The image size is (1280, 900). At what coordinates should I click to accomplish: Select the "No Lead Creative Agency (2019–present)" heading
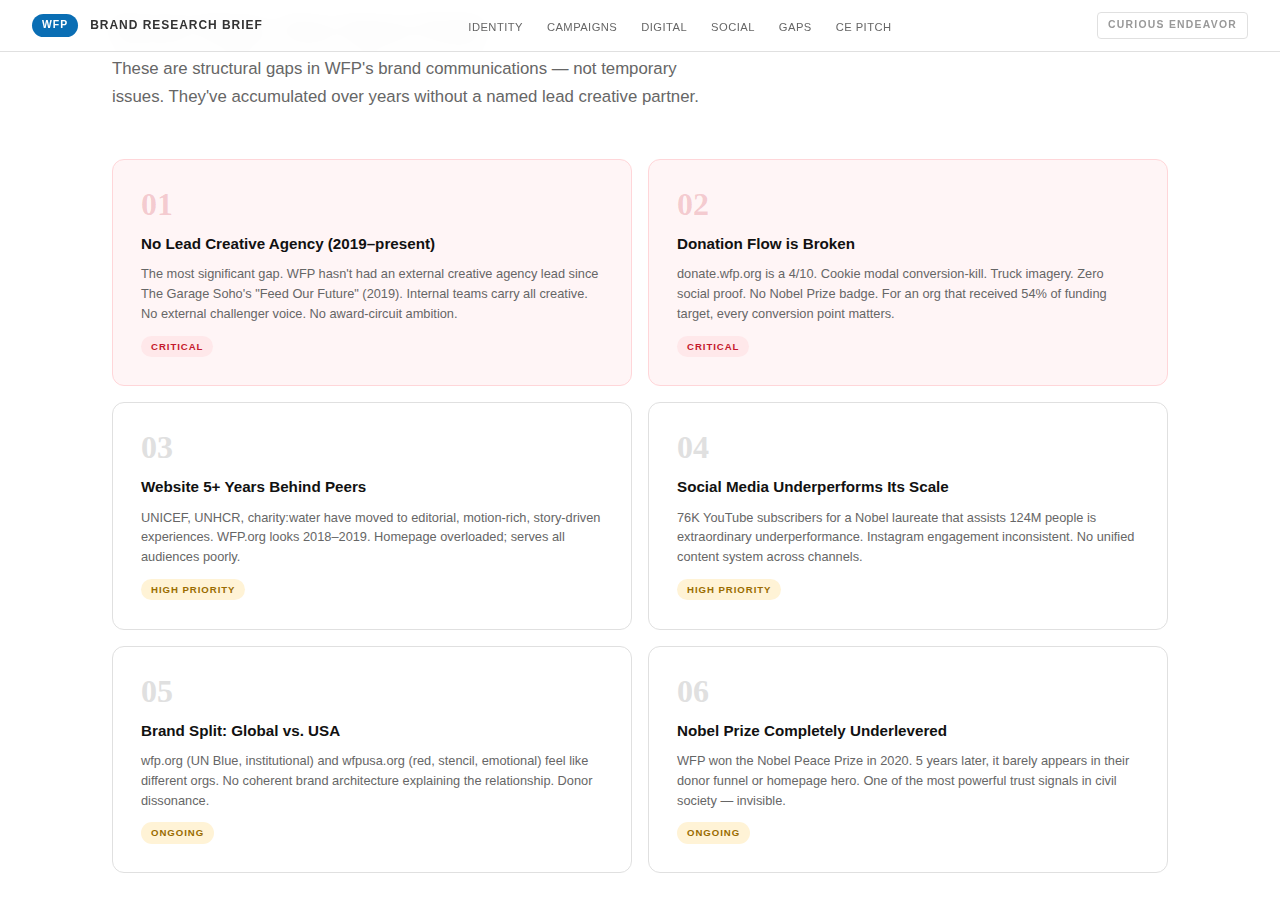click(288, 244)
